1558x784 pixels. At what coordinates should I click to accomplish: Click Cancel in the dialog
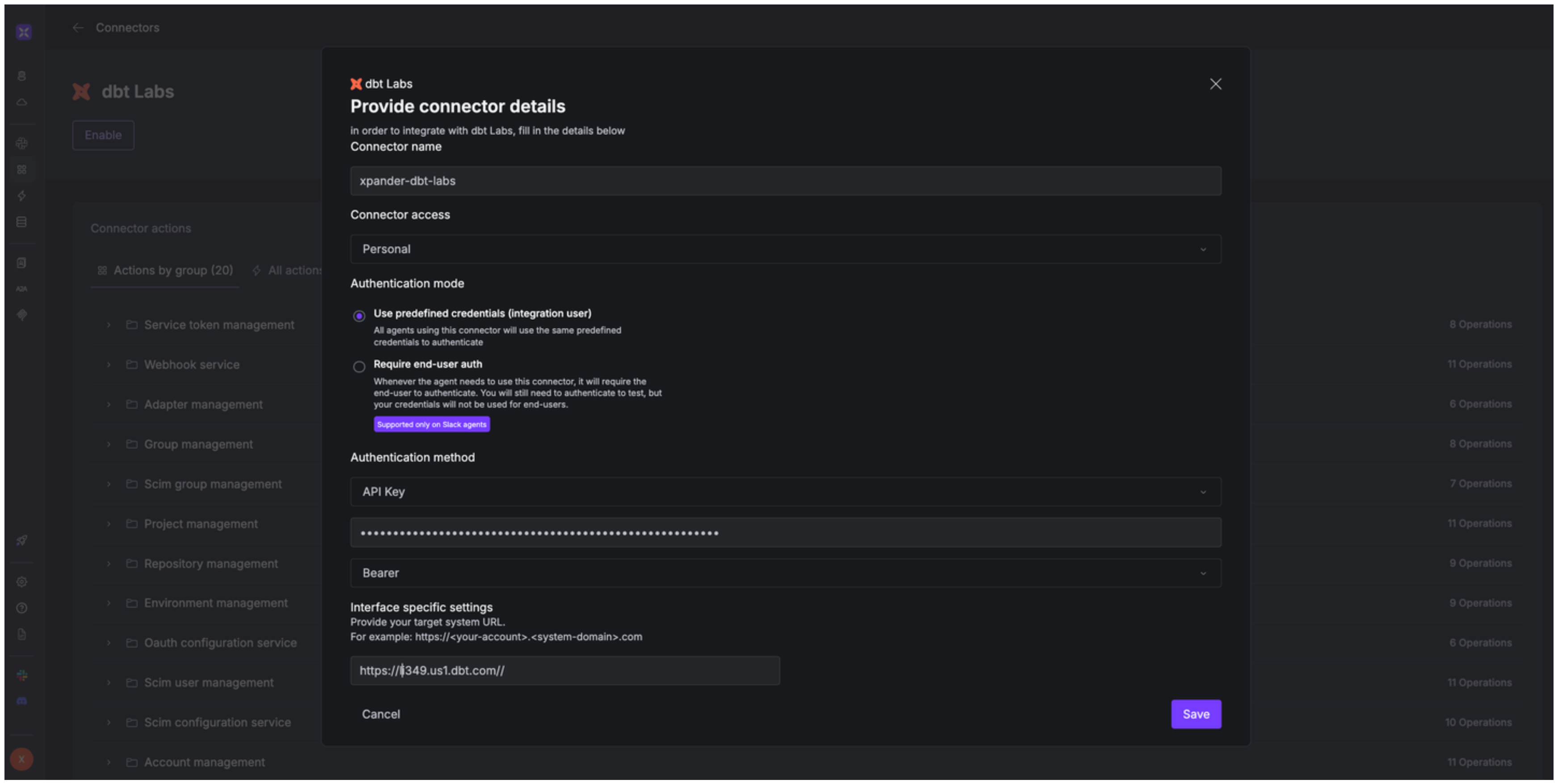point(380,714)
